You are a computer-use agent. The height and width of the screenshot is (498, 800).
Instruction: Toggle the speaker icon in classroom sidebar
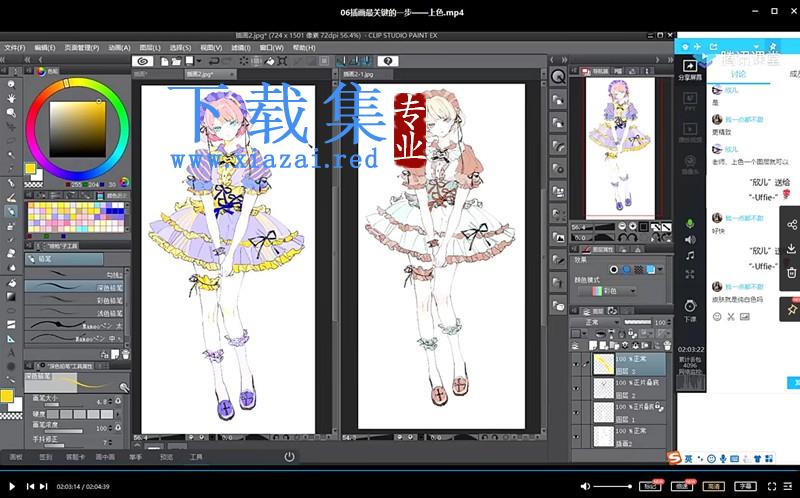point(690,239)
